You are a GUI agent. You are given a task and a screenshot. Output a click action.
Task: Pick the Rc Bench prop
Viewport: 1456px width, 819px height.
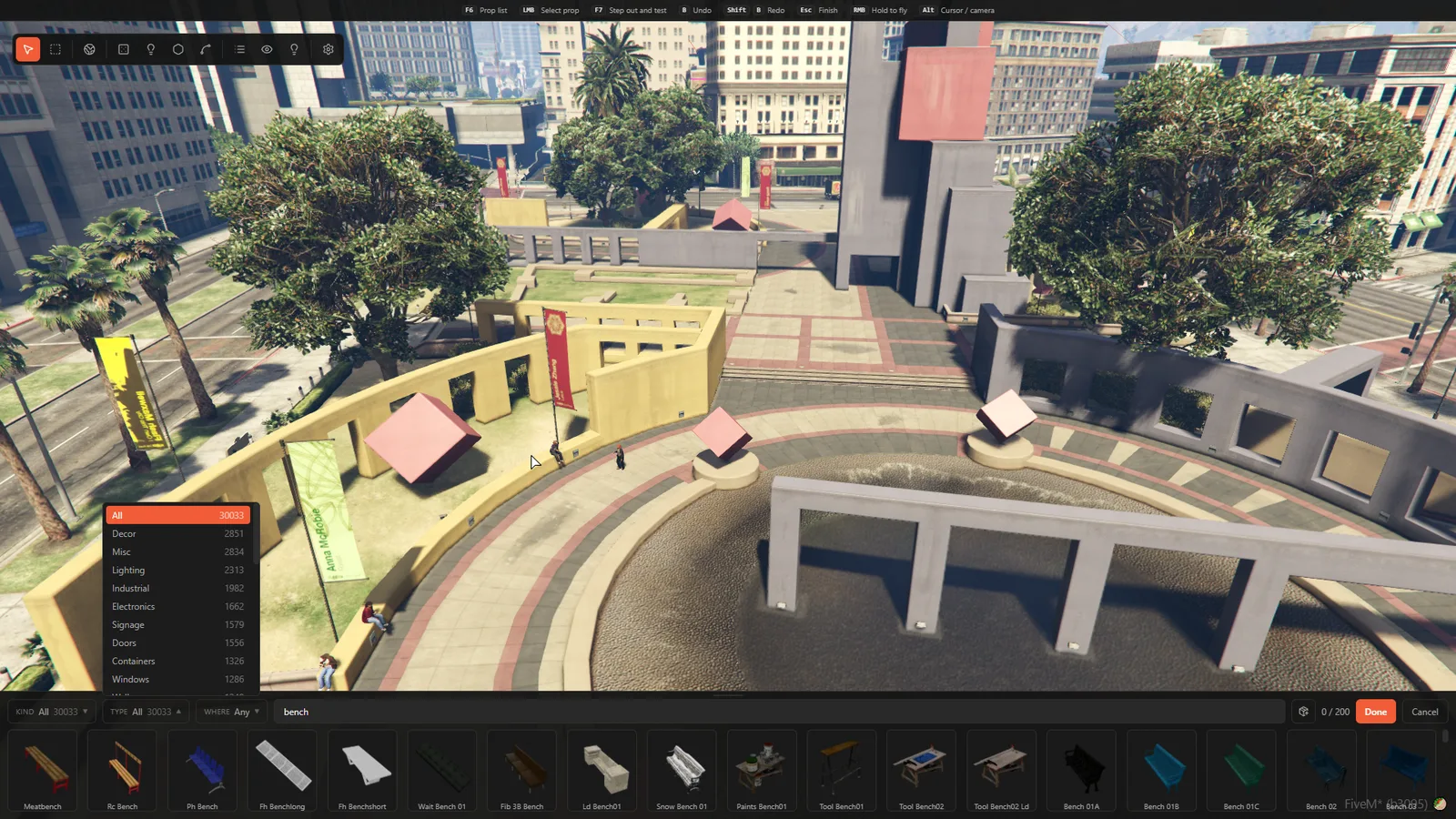click(122, 771)
